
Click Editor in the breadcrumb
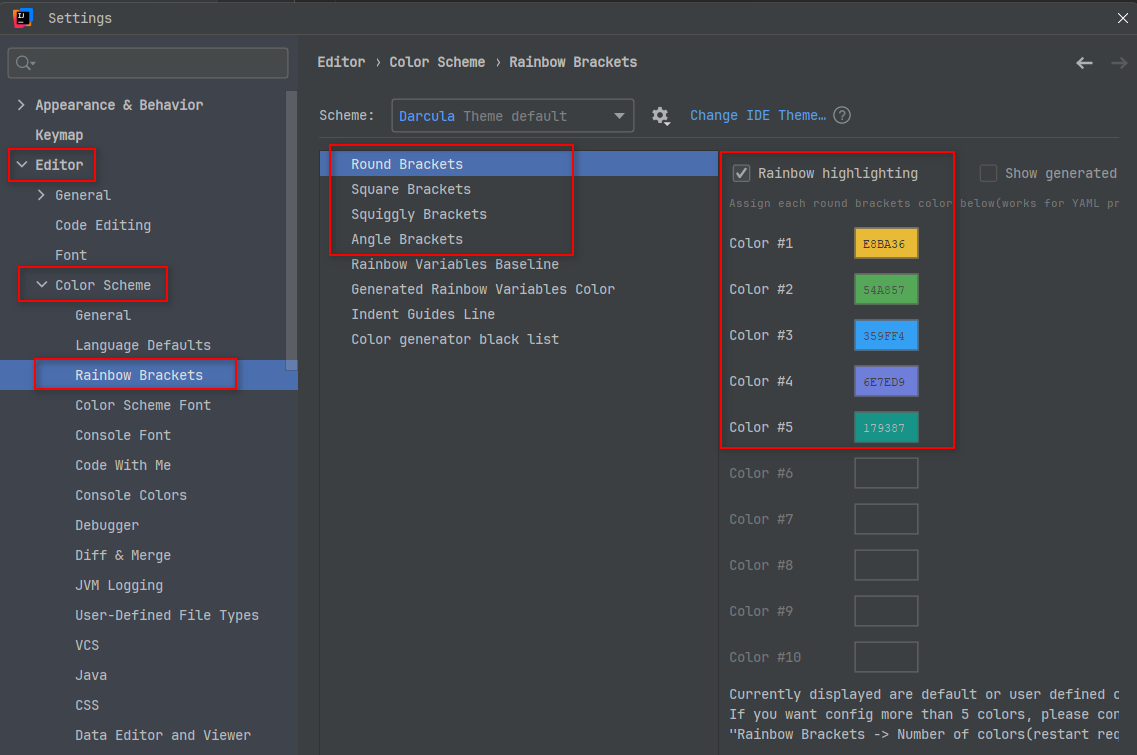click(342, 62)
